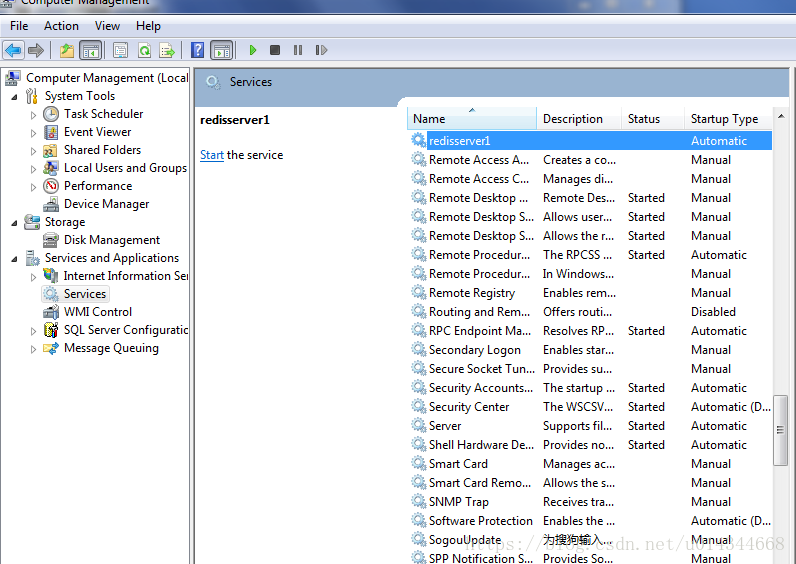This screenshot has height=564, width=796.
Task: Collapse the System Tools tree node
Action: 14,96
